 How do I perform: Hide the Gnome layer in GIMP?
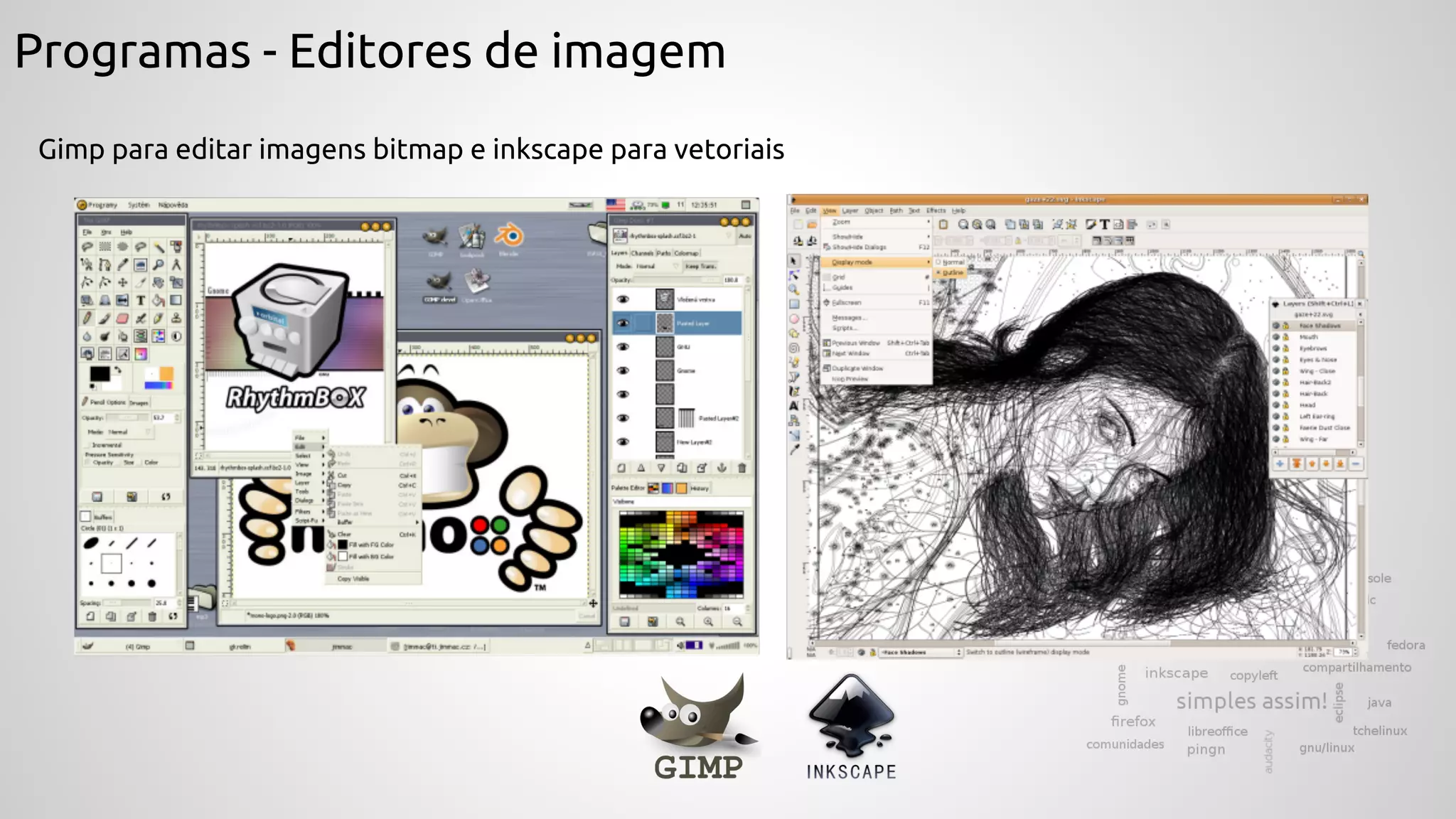click(x=623, y=370)
